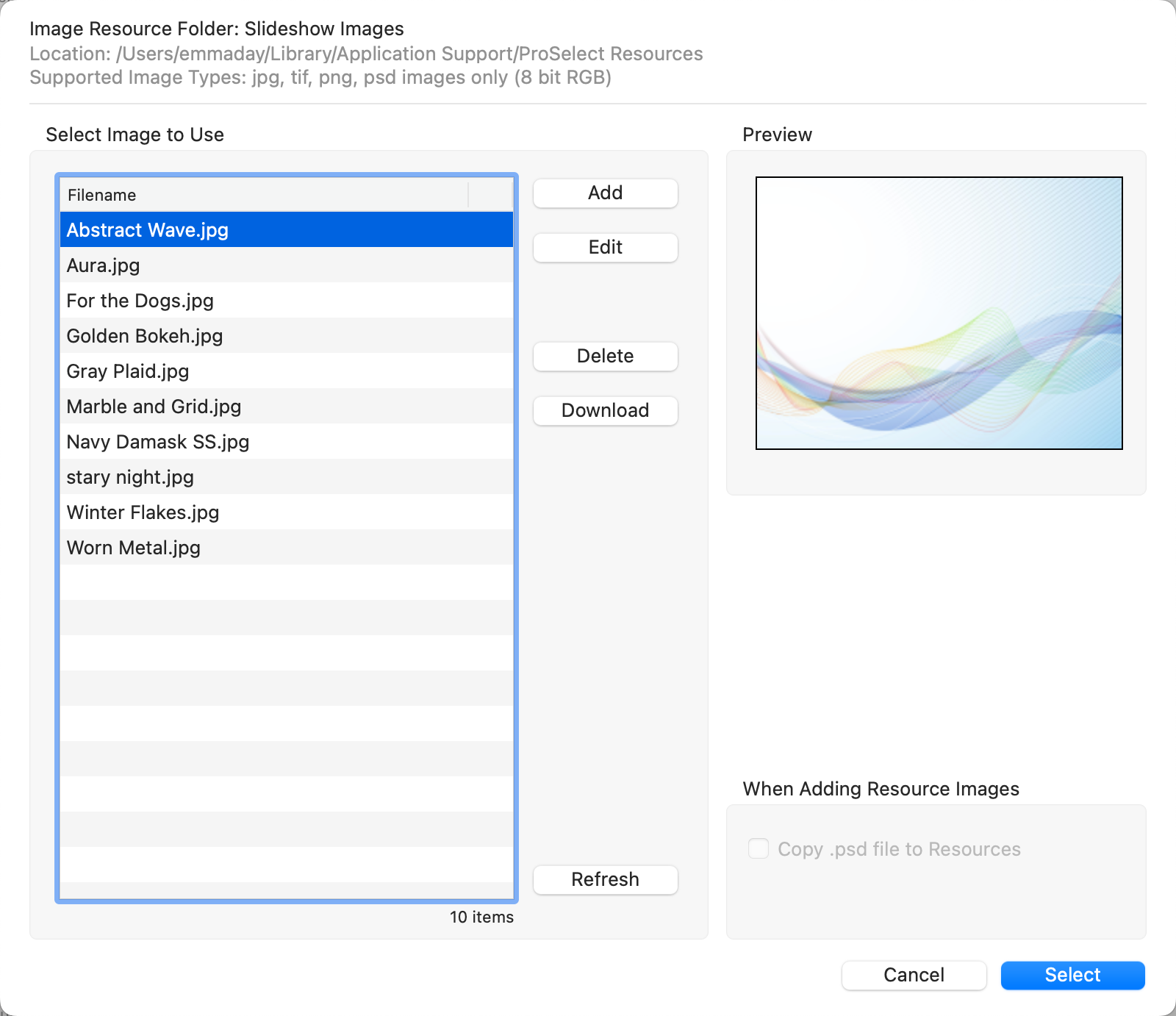
Task: Click the Edit button
Action: point(605,248)
